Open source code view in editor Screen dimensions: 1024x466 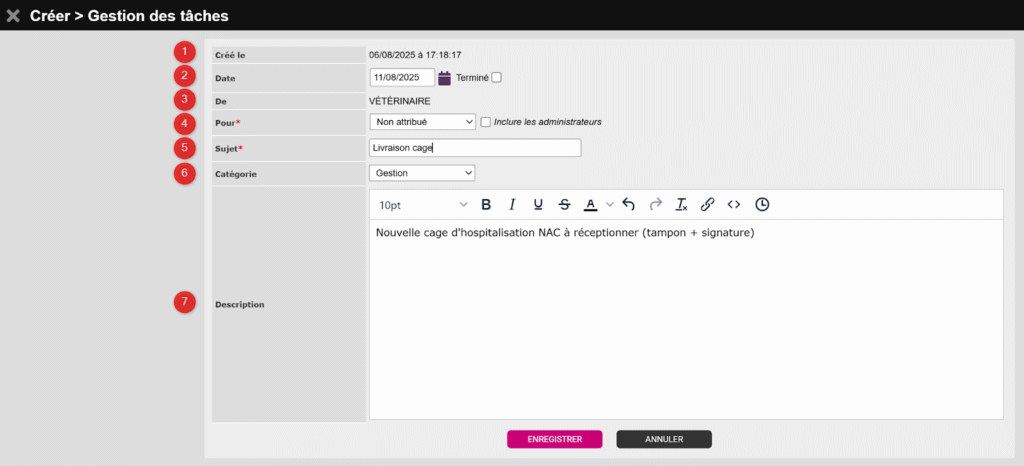pyautogui.click(x=733, y=204)
